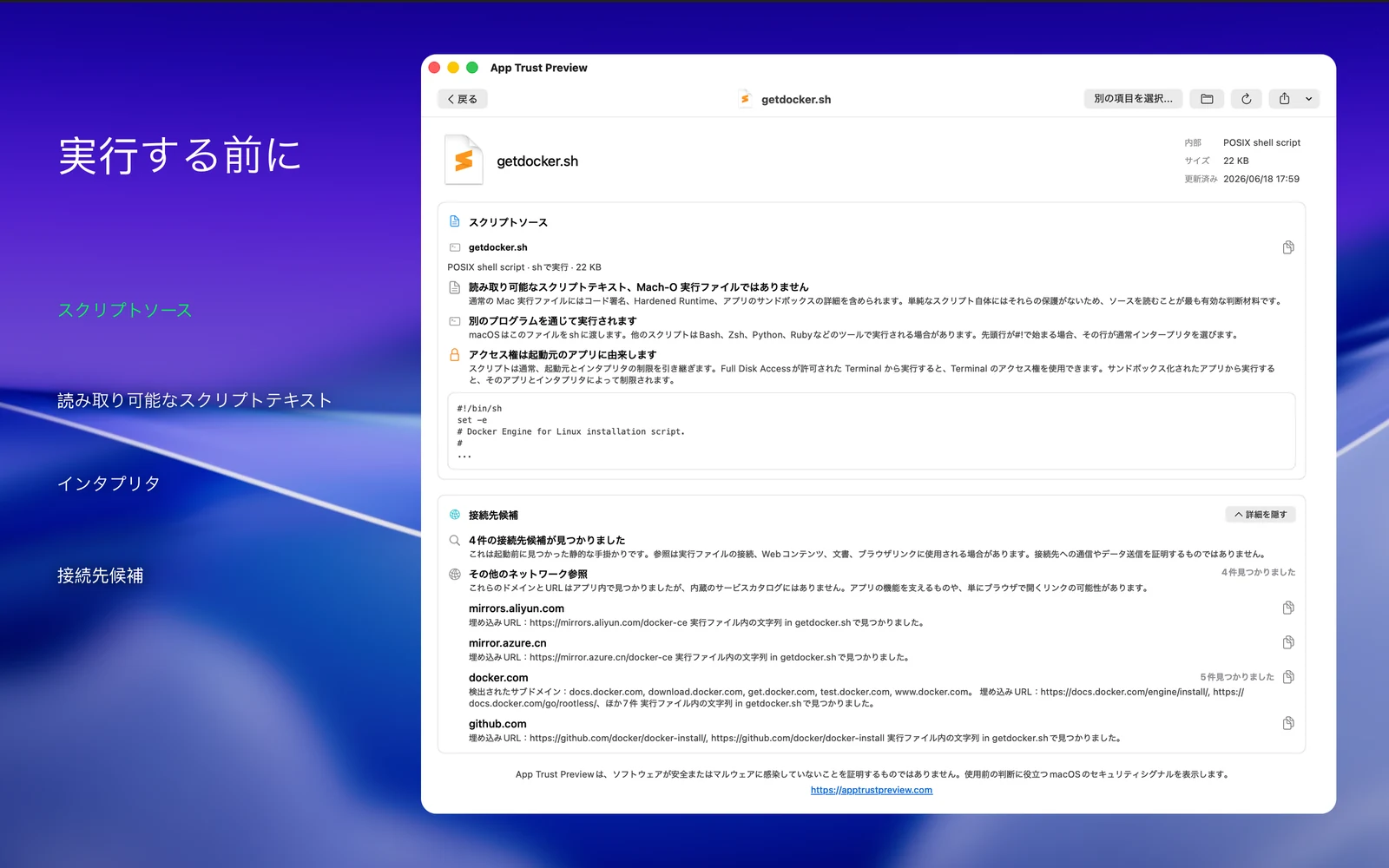
Task: Click icon beside 別のプログラムを通じて実行されます
Action: click(x=455, y=321)
